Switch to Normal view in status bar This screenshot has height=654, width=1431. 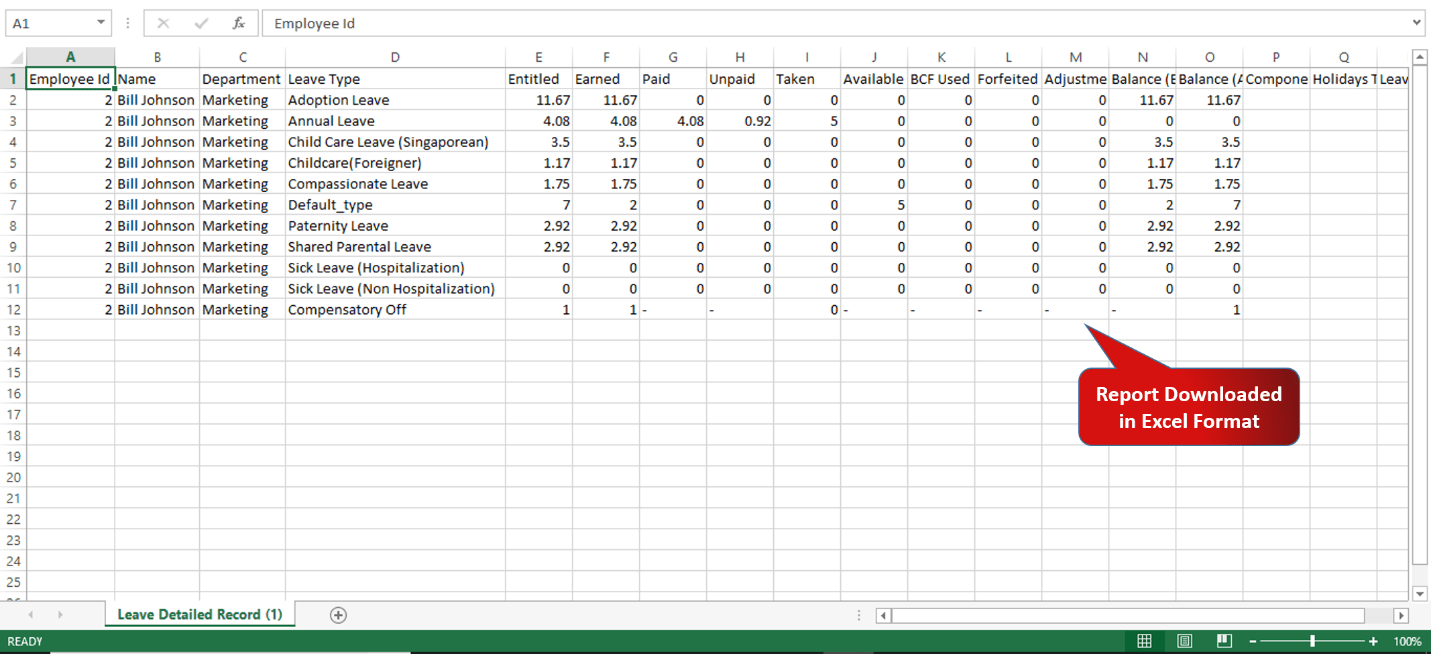pyautogui.click(x=1145, y=641)
